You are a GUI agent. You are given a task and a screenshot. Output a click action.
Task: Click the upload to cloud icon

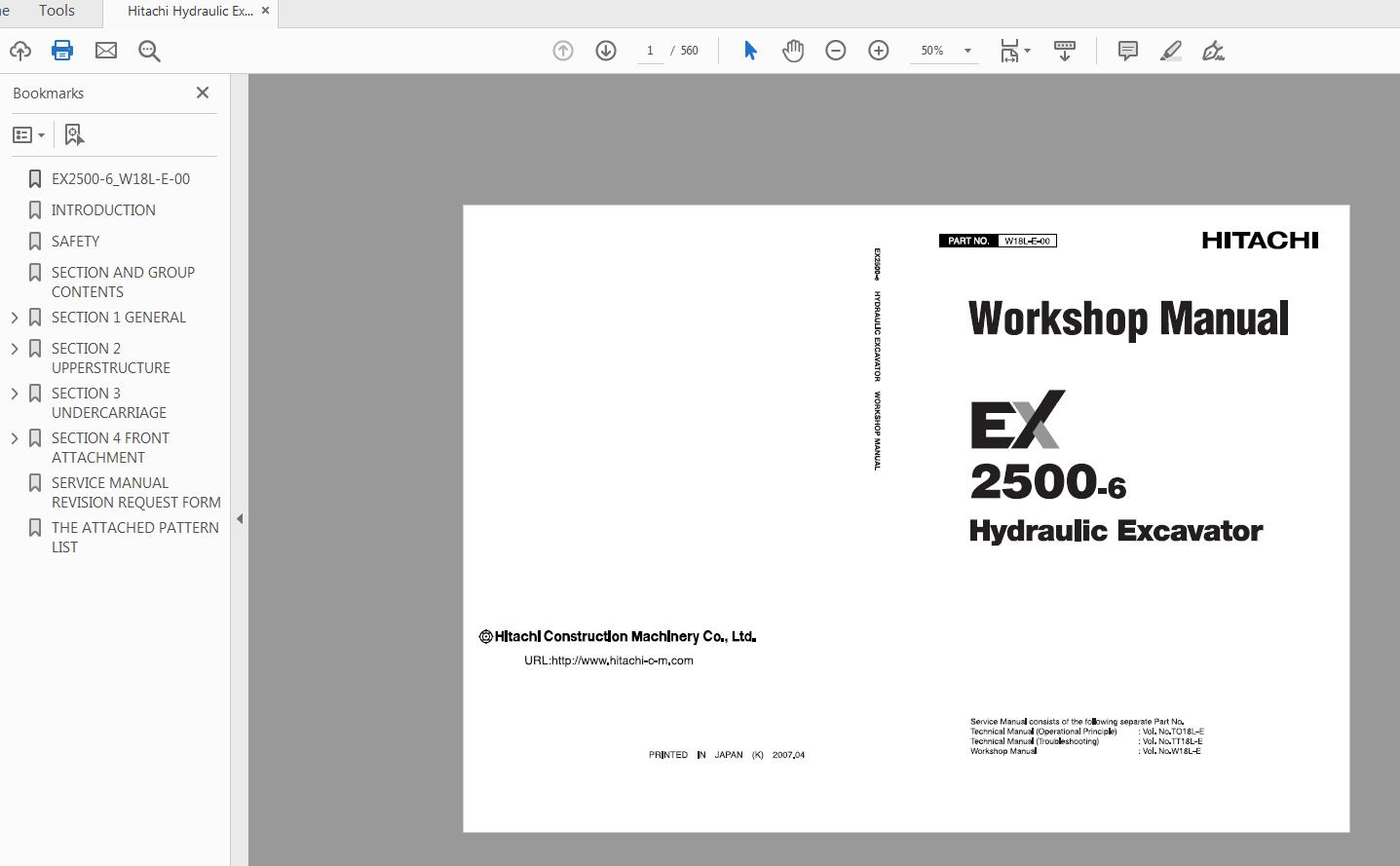(x=19, y=51)
